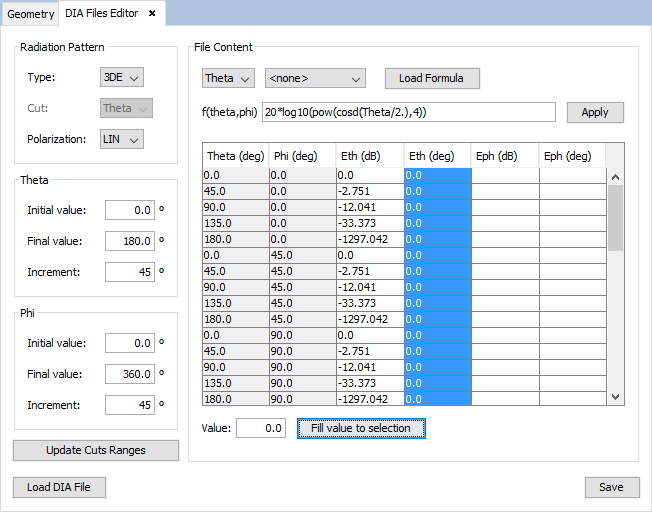Open the radiation pattern Type dropdown

click(x=122, y=77)
